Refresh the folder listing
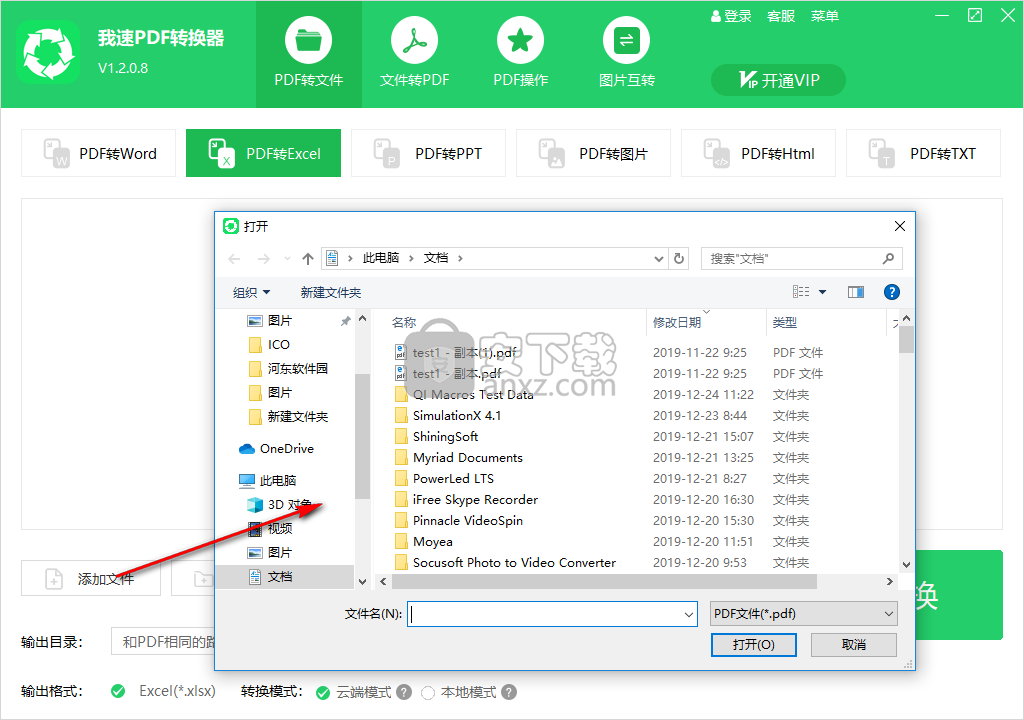The width and height of the screenshot is (1024, 720). (x=679, y=259)
